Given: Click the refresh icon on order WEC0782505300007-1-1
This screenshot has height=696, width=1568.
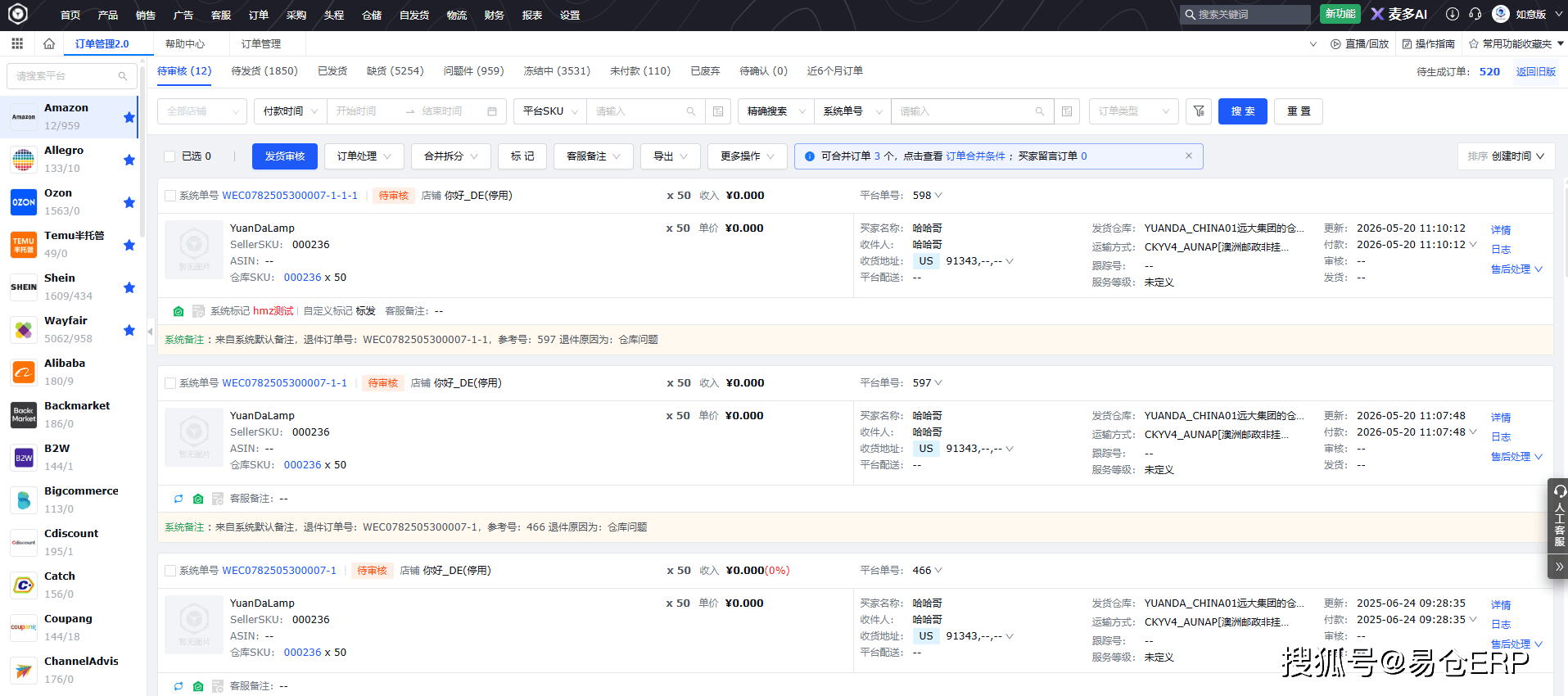Looking at the screenshot, I should pyautogui.click(x=178, y=499).
